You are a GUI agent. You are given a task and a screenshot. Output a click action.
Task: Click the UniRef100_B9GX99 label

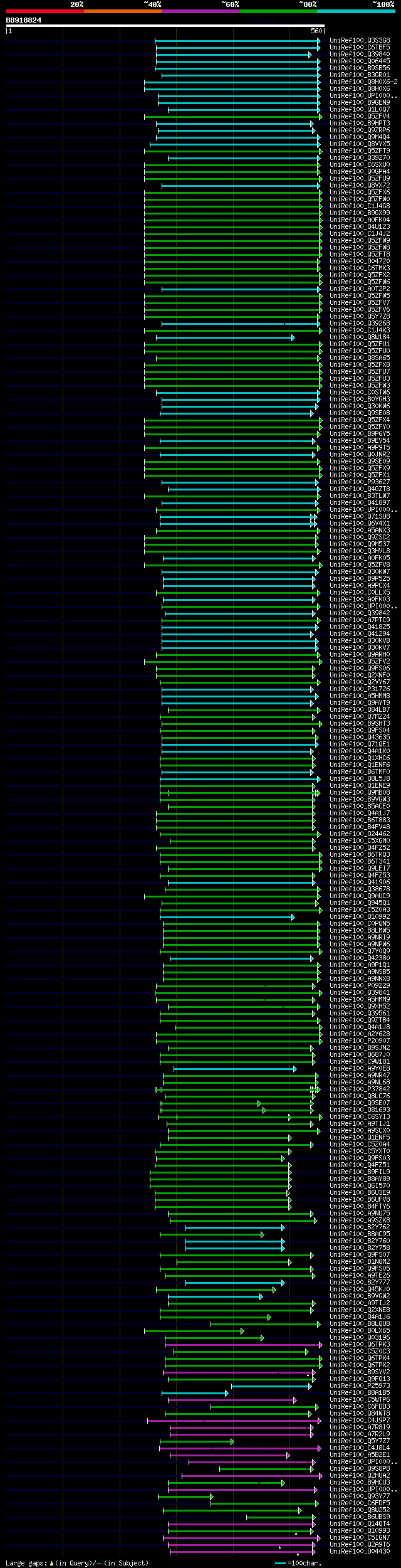[360, 213]
